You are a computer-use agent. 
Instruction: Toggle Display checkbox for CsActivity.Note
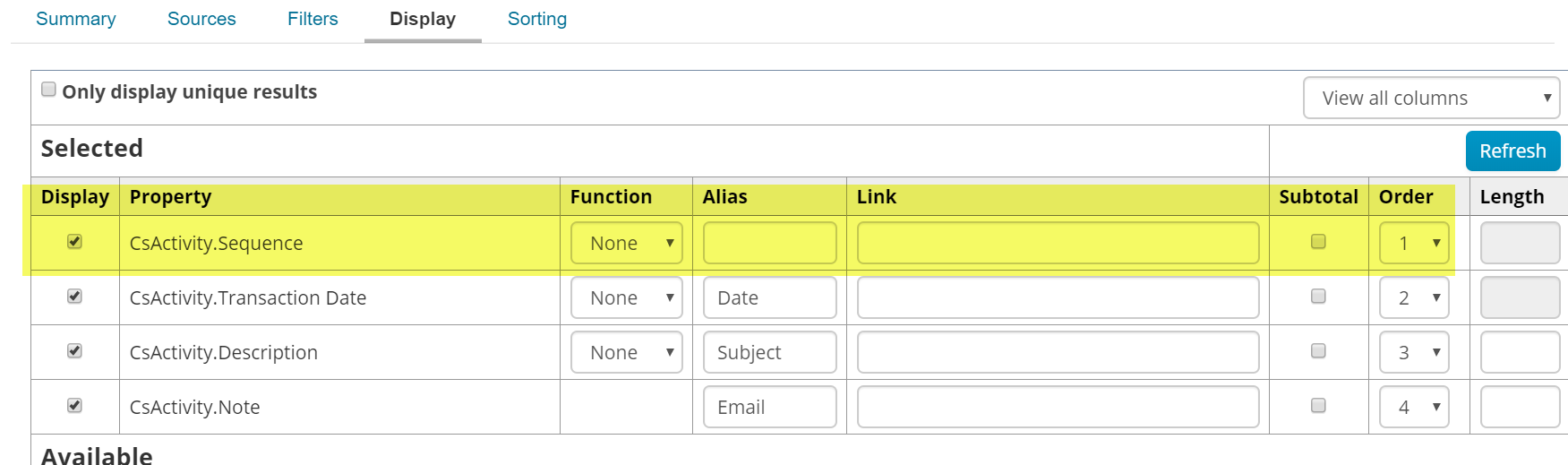coord(75,406)
